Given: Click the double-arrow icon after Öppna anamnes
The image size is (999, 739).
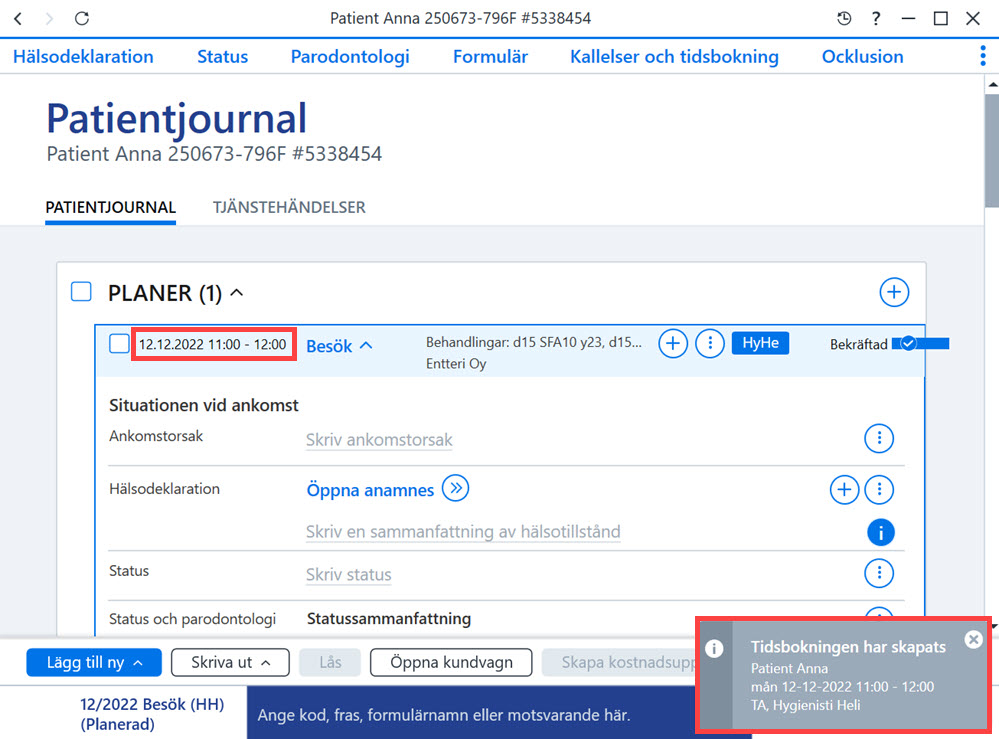Looking at the screenshot, I should (456, 489).
